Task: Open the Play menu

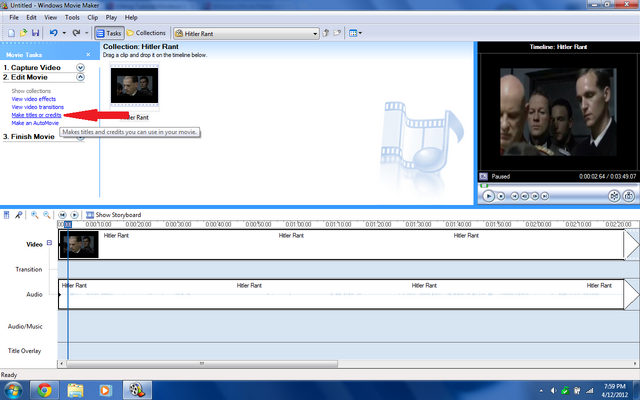Action: tap(111, 18)
